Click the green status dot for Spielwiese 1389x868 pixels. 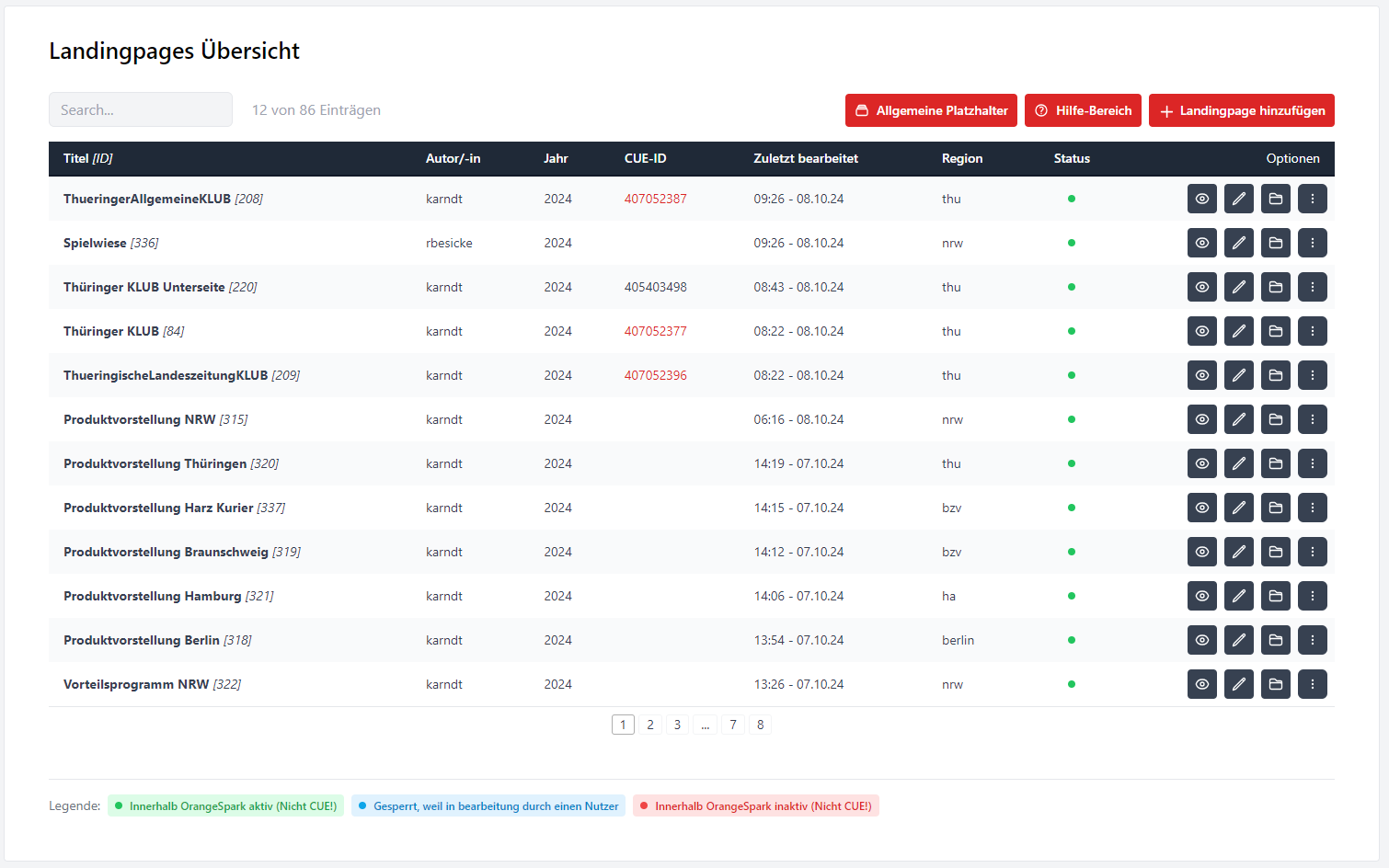(x=1072, y=243)
